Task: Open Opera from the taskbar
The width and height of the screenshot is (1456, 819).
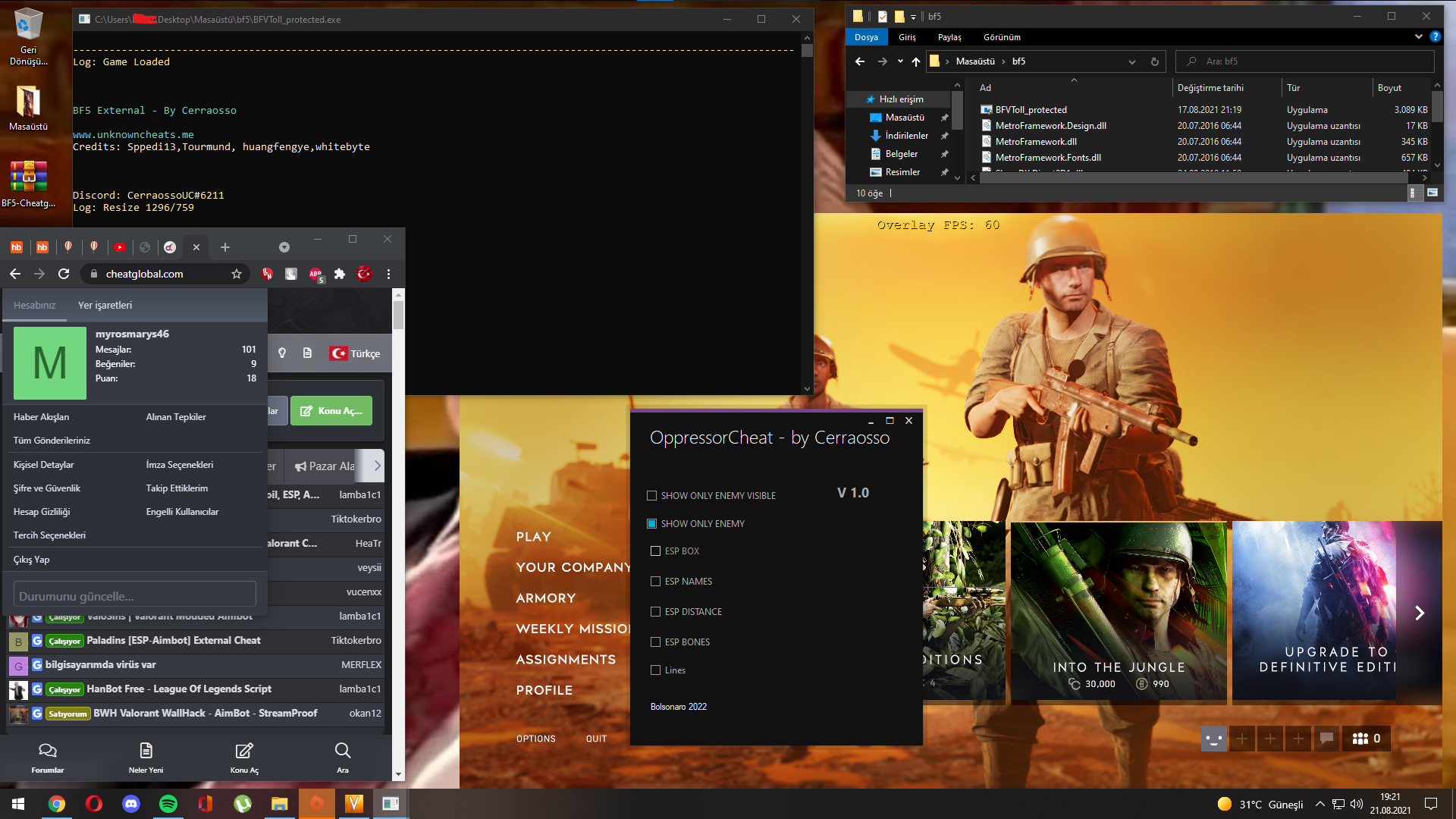Action: tap(94, 803)
